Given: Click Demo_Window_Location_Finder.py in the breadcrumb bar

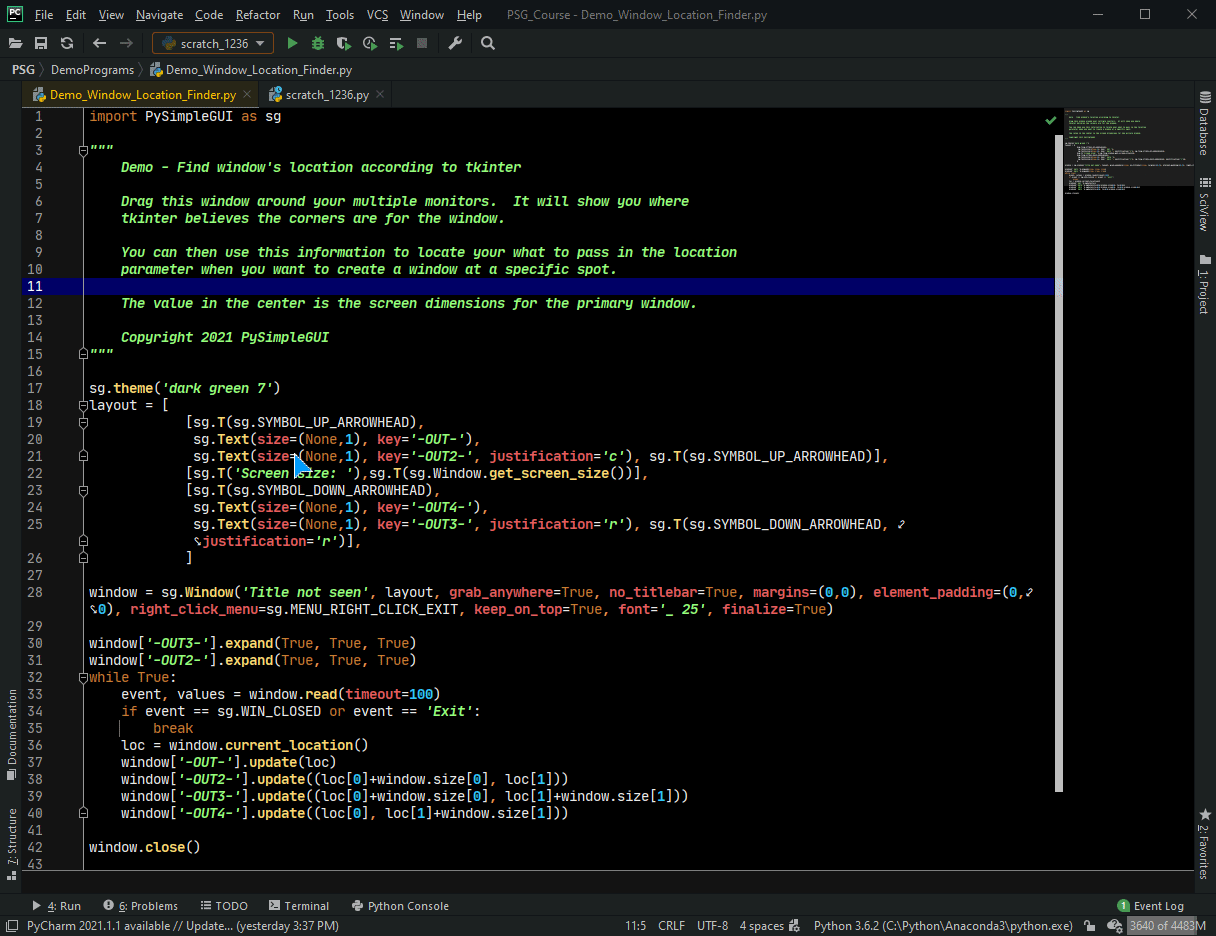Looking at the screenshot, I should (251, 70).
